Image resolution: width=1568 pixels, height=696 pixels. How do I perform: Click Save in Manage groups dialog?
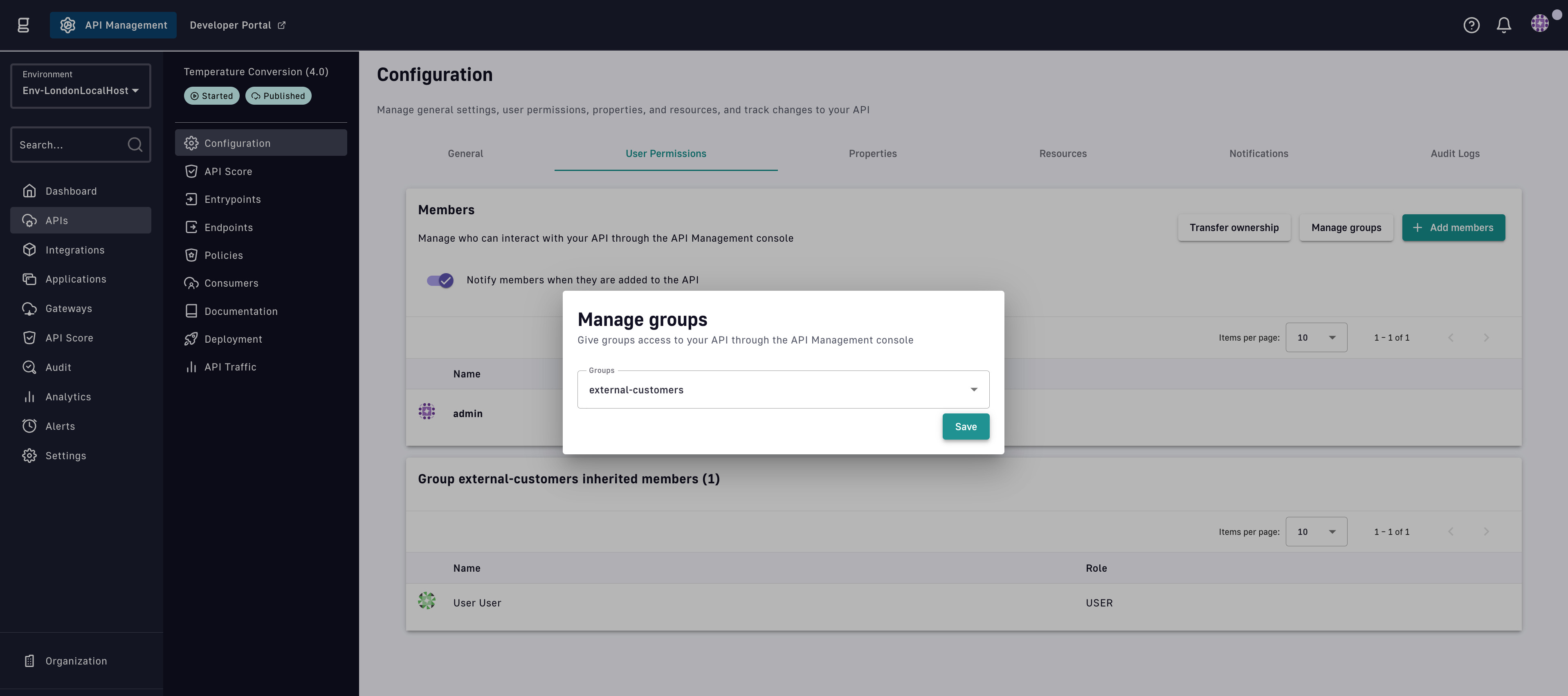(x=966, y=427)
